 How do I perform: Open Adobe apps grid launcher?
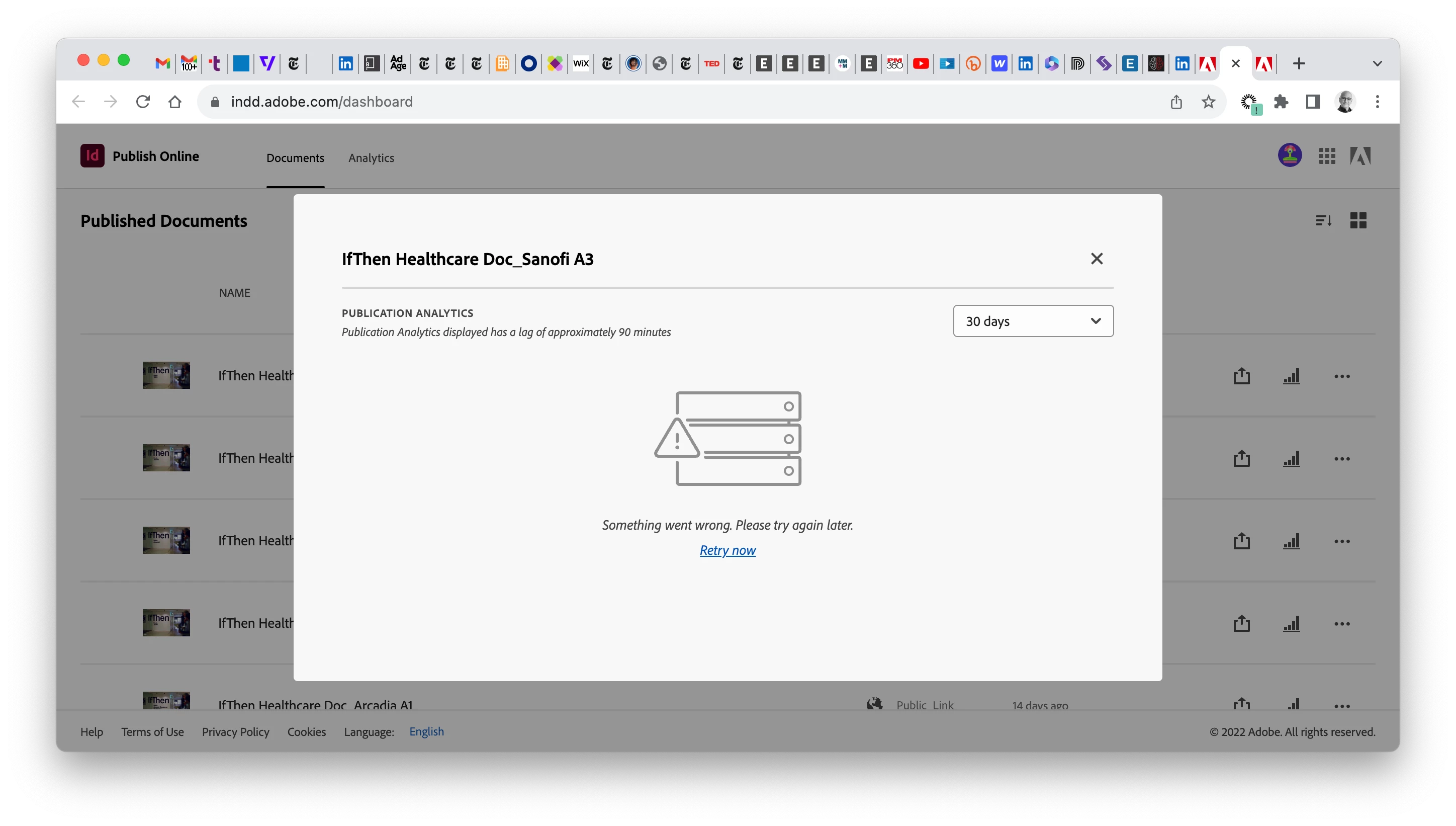click(x=1327, y=155)
